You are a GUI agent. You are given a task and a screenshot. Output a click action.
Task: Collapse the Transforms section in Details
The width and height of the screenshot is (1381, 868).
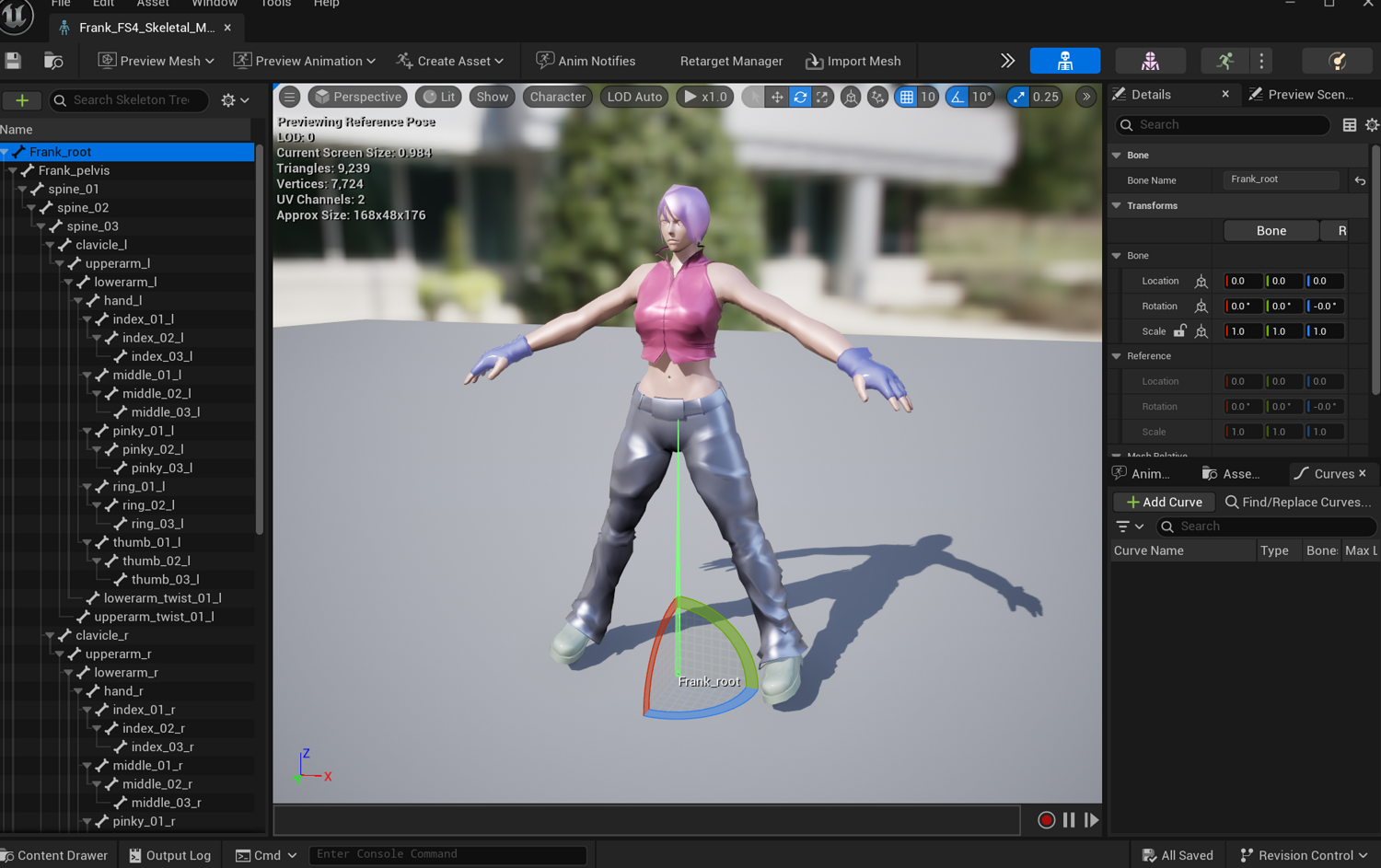[1117, 206]
